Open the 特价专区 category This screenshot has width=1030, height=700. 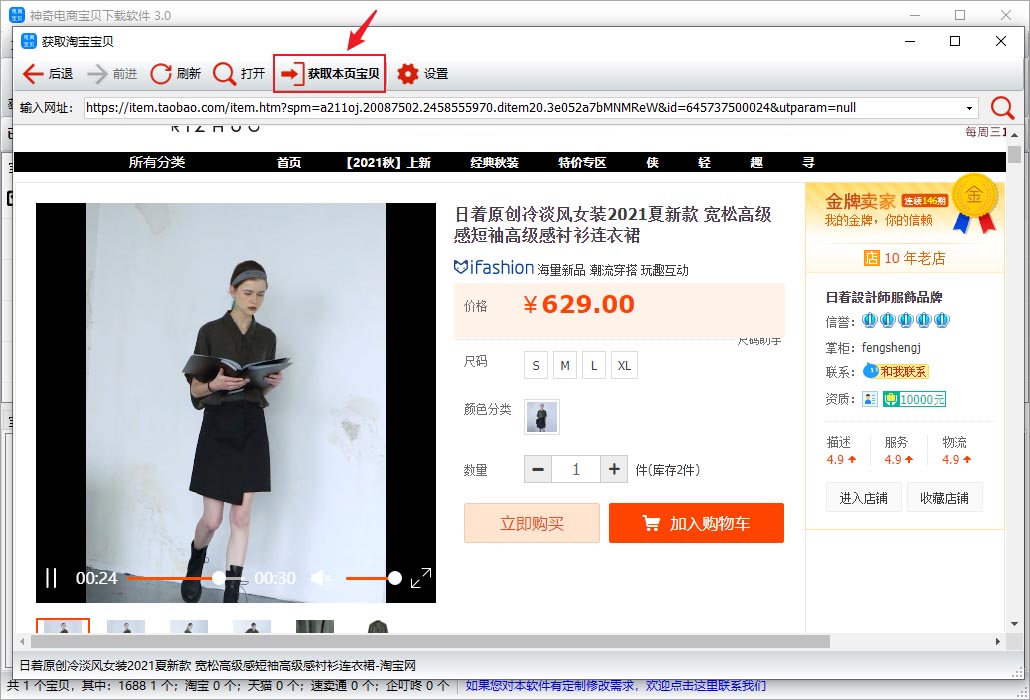tap(582, 162)
